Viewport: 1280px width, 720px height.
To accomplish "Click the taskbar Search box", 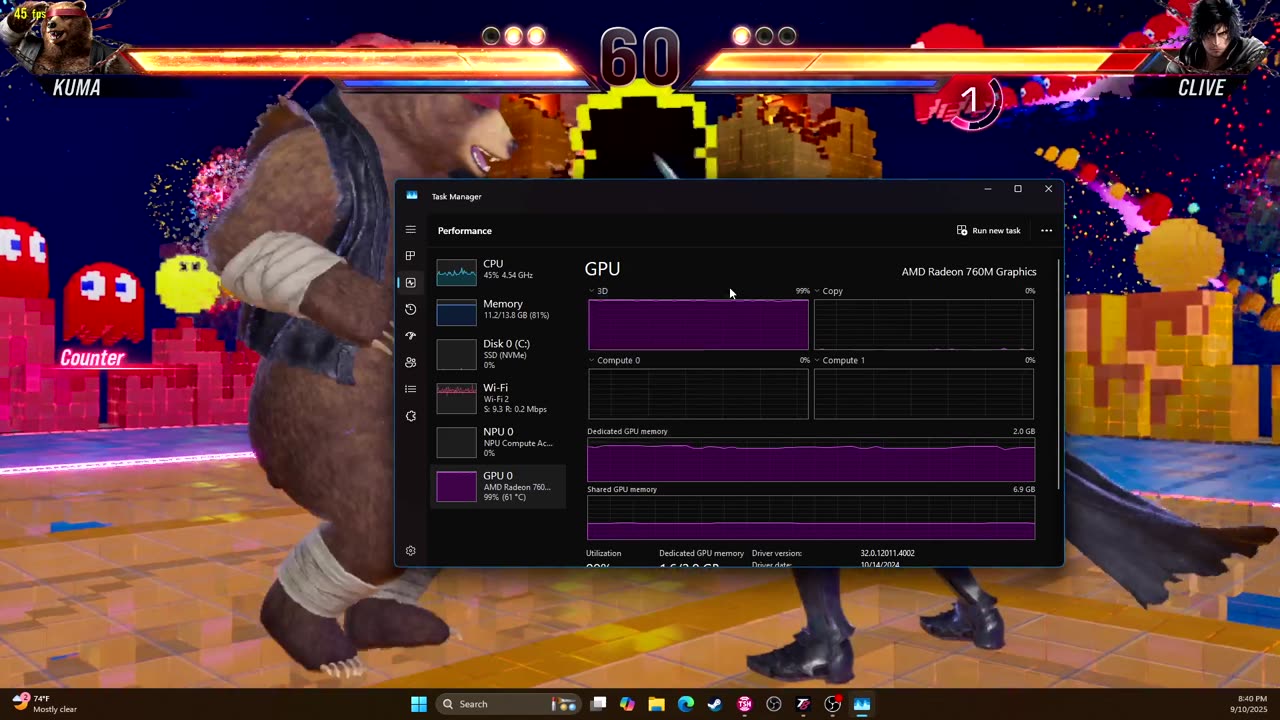I will click(508, 704).
